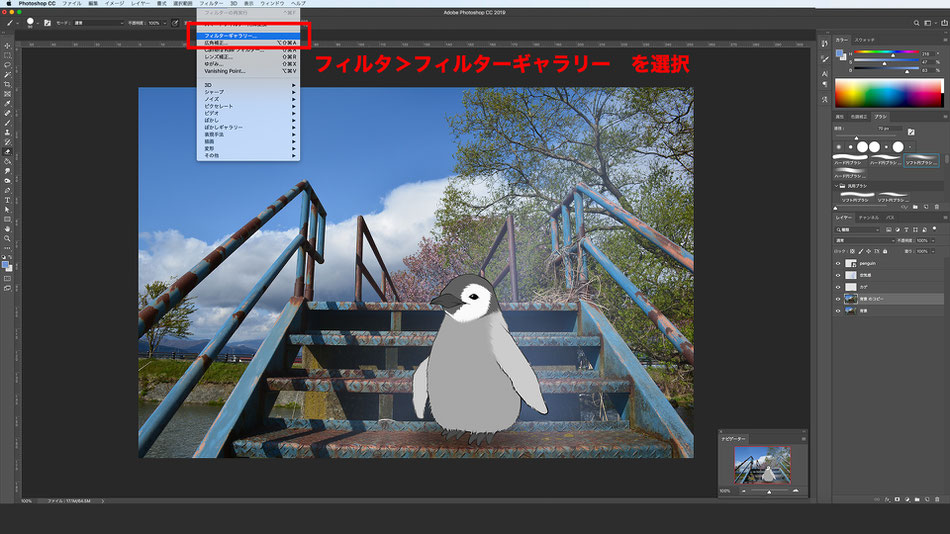
Task: Switch to the スウォッチ tab
Action: pyautogui.click(x=865, y=40)
